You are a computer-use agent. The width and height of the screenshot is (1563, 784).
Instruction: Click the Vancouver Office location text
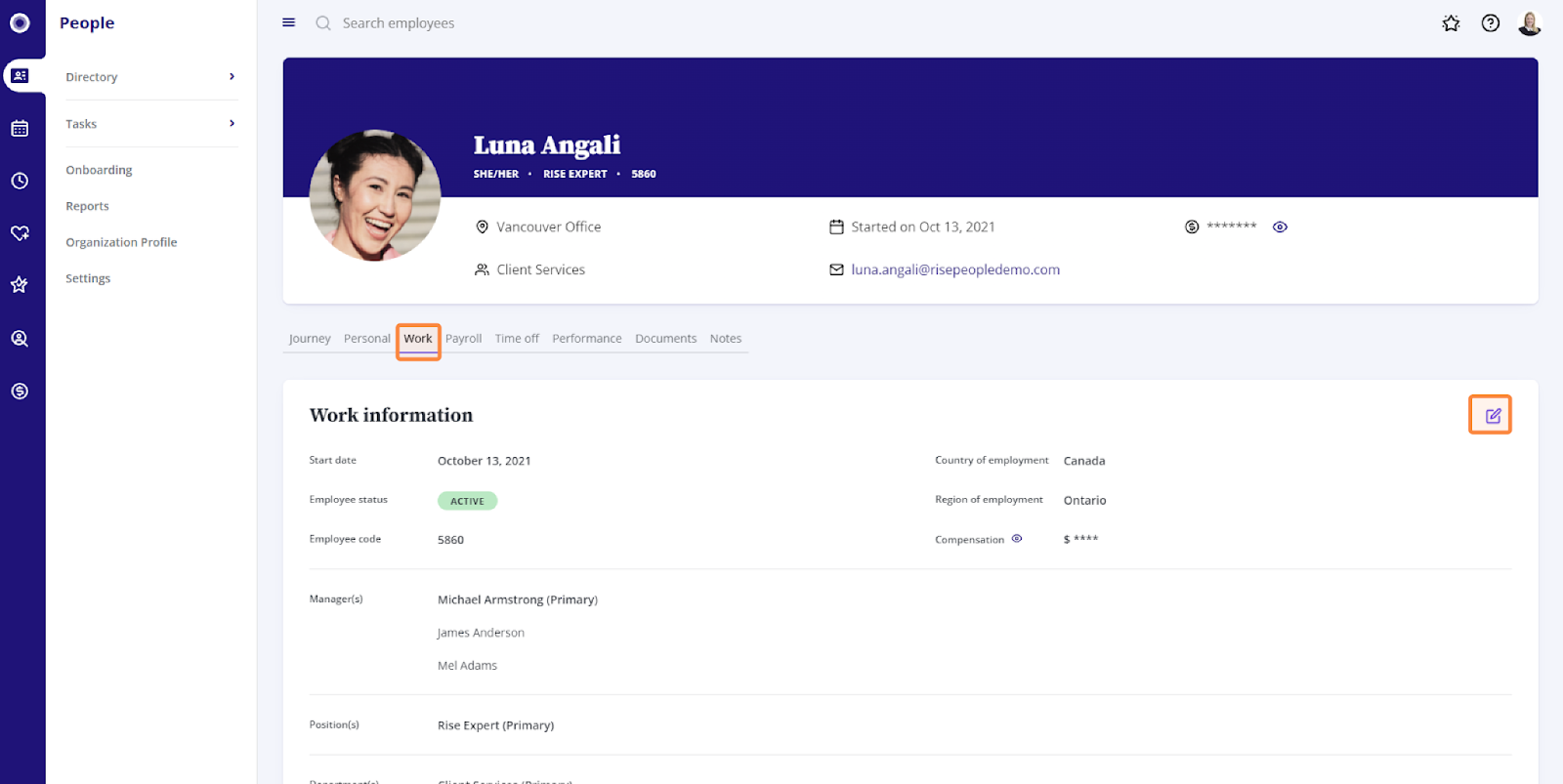pyautogui.click(x=549, y=227)
